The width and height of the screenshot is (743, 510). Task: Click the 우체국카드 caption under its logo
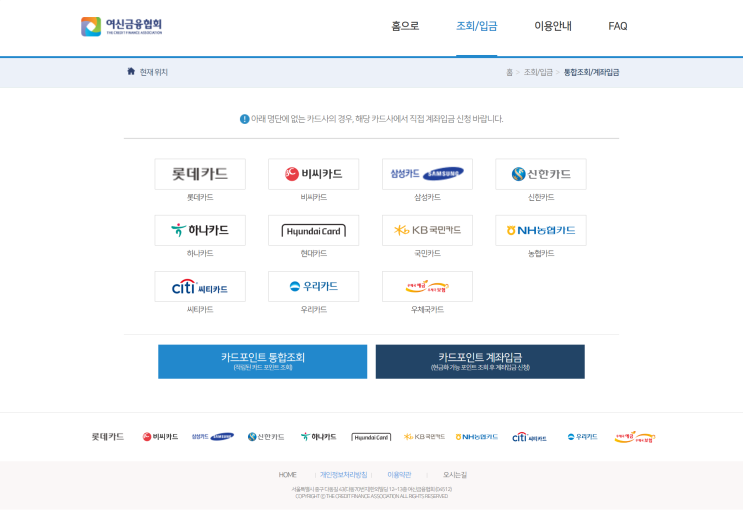point(427,310)
